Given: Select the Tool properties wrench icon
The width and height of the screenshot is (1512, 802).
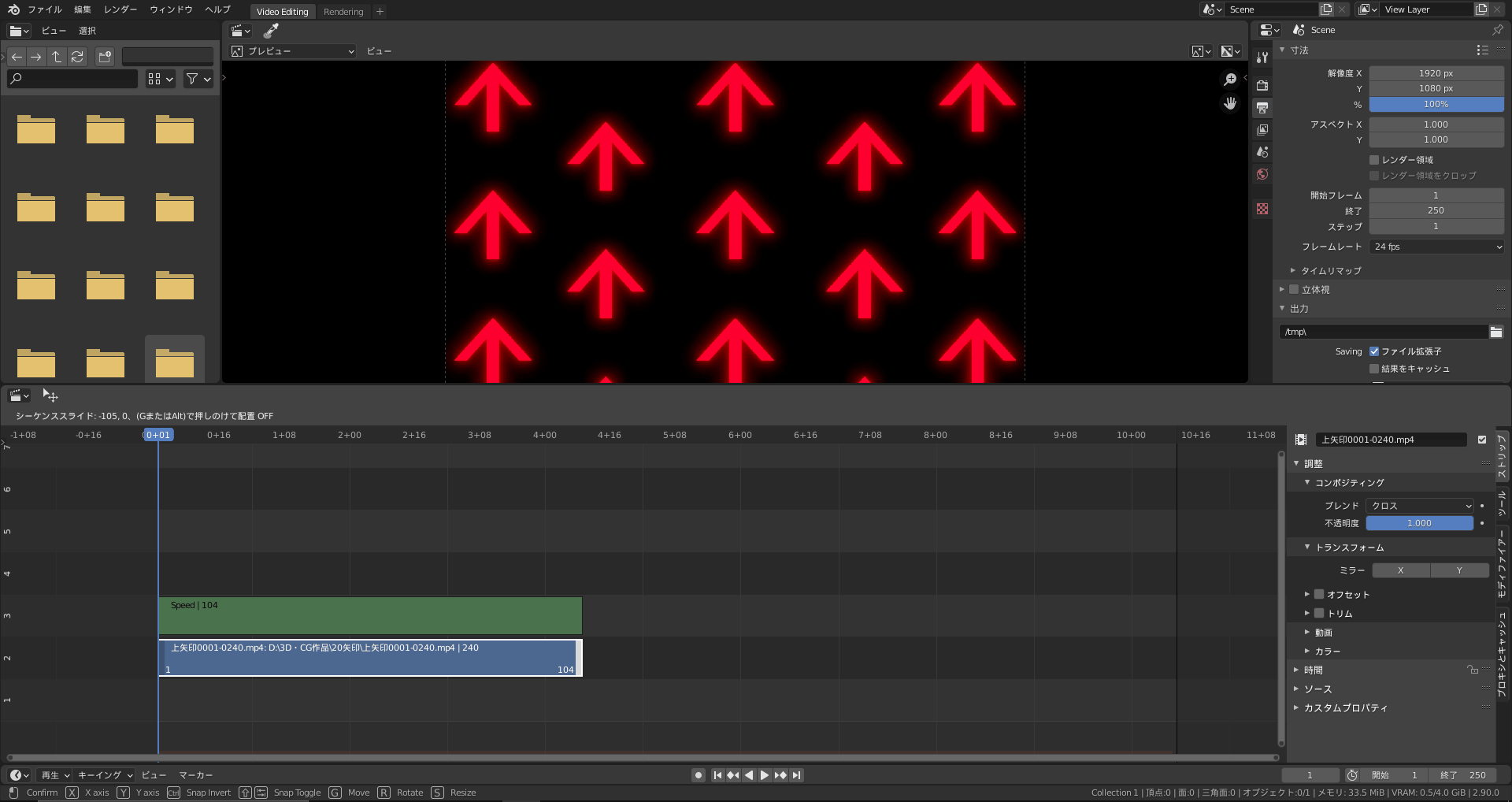Looking at the screenshot, I should click(x=1262, y=58).
